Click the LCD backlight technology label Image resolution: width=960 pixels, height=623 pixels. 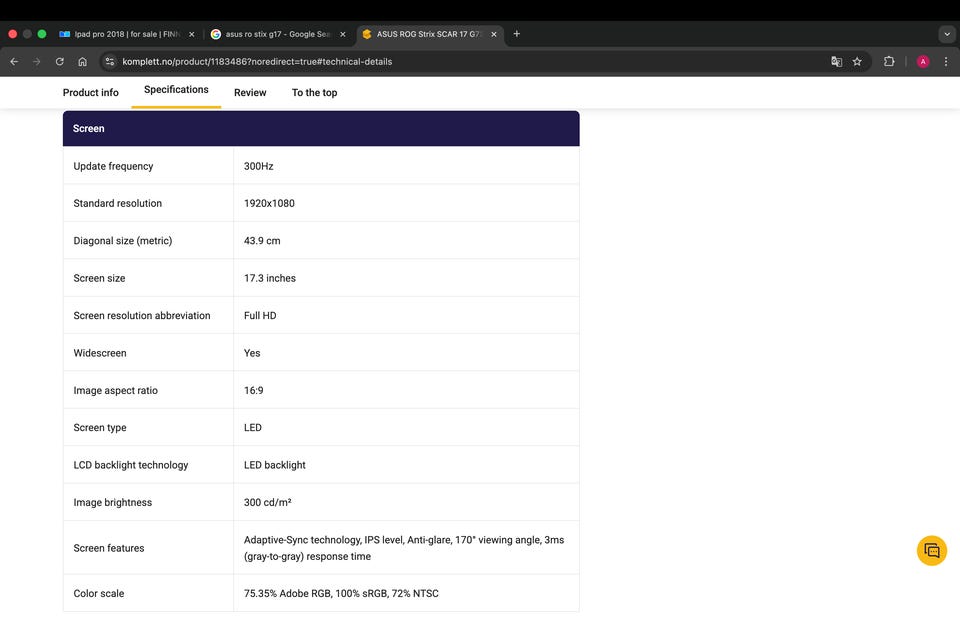coord(131,464)
